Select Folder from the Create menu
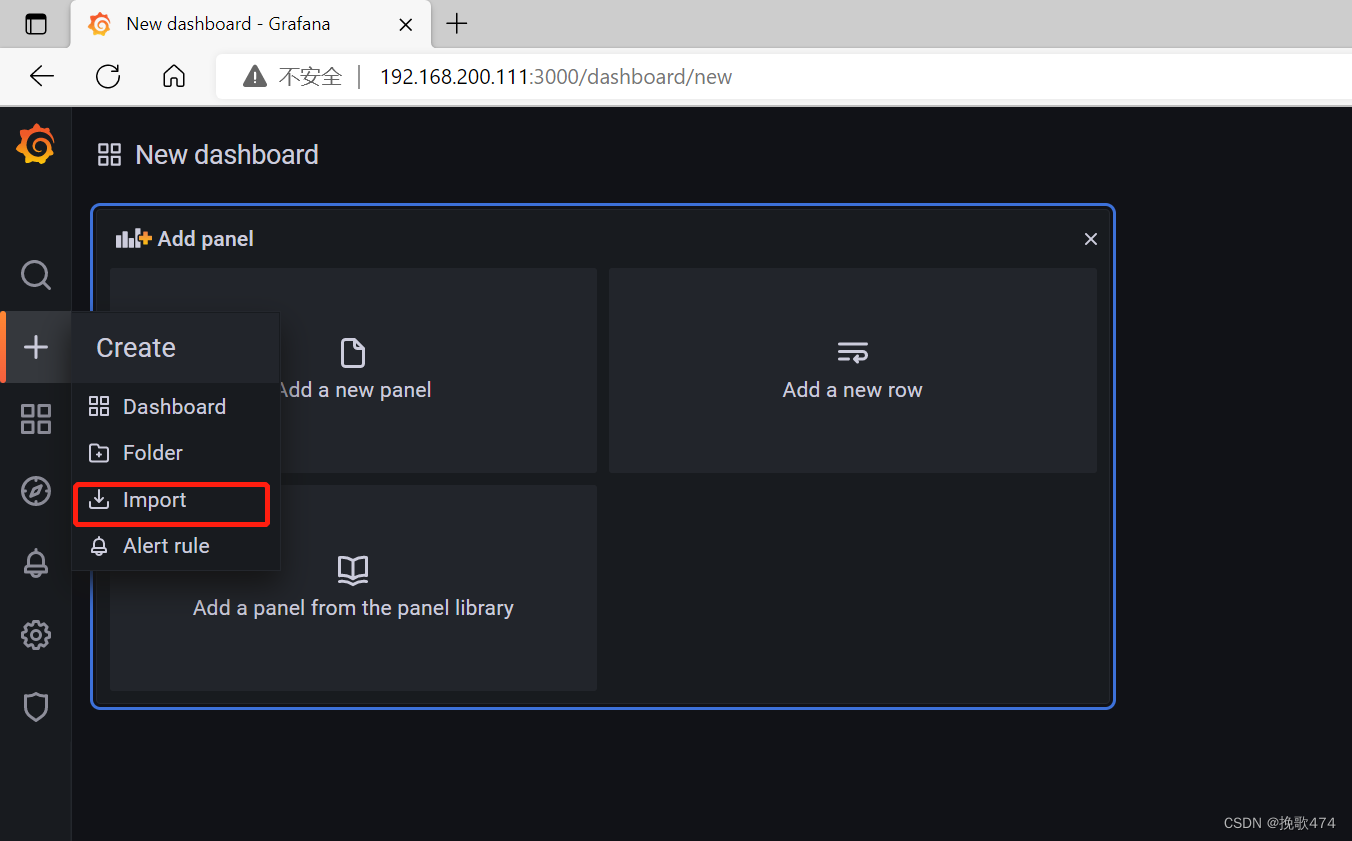1352x841 pixels. (151, 452)
